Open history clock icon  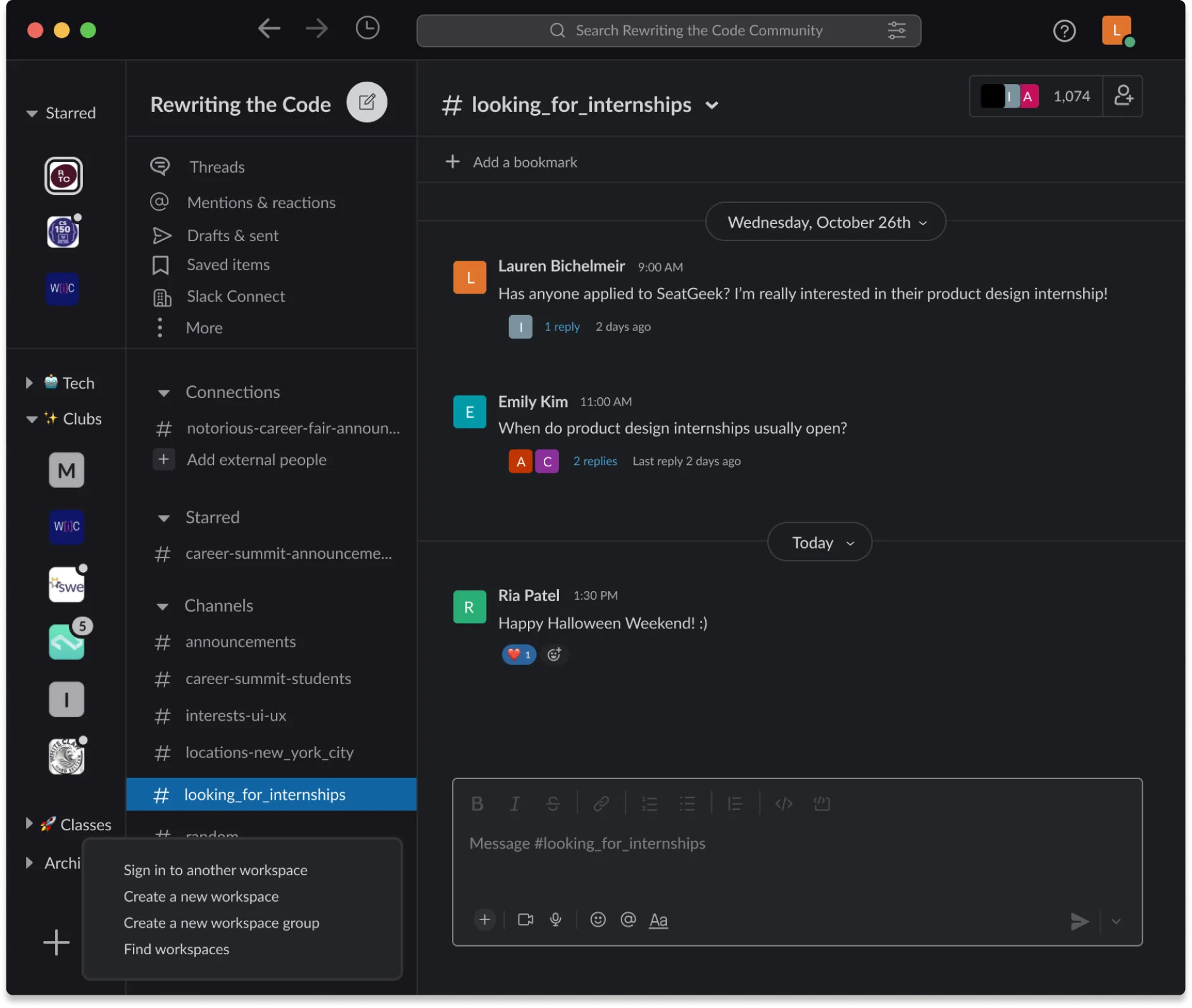(367, 28)
